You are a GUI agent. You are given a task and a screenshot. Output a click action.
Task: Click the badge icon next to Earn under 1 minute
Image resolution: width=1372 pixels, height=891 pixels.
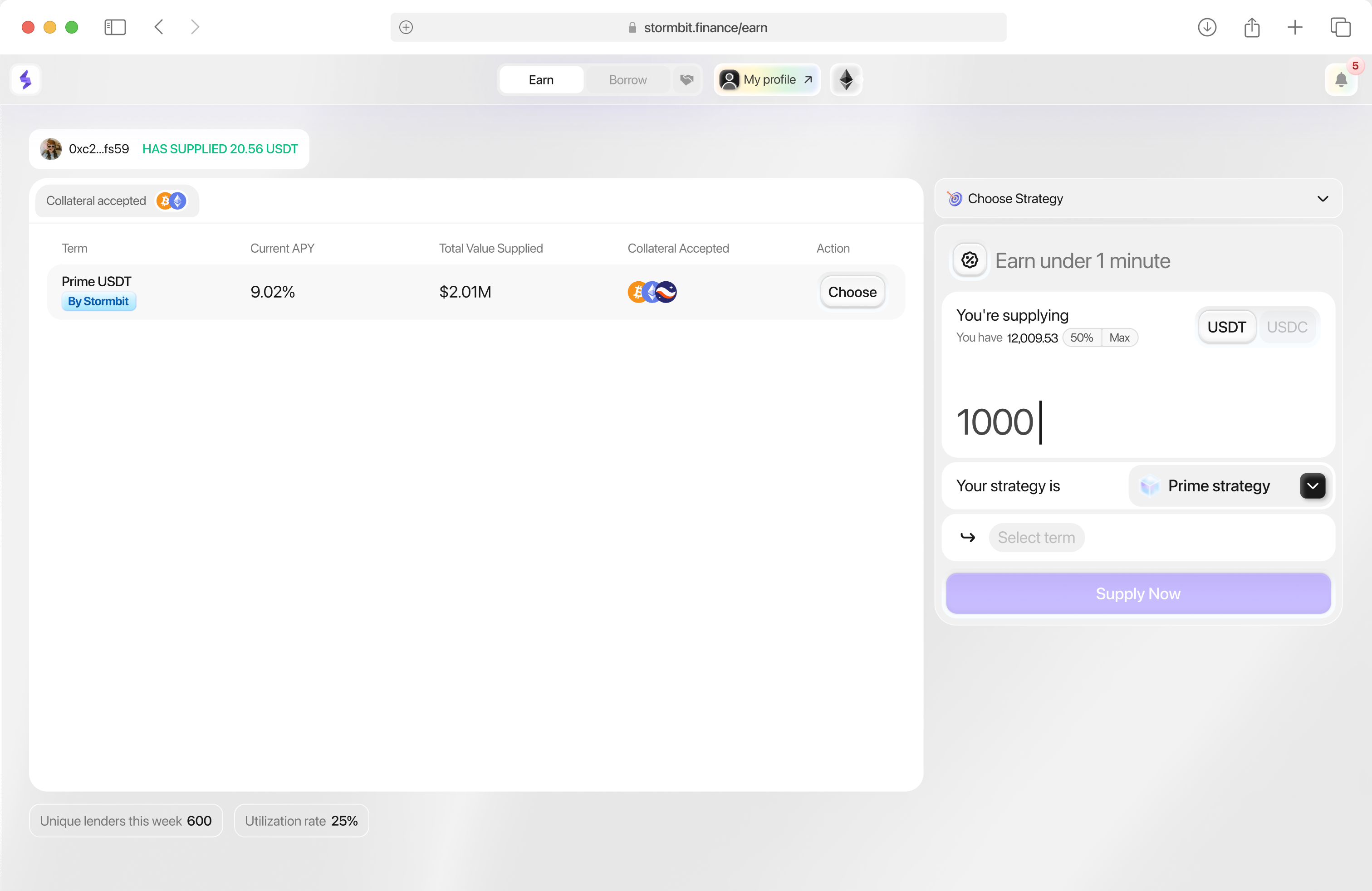970,260
